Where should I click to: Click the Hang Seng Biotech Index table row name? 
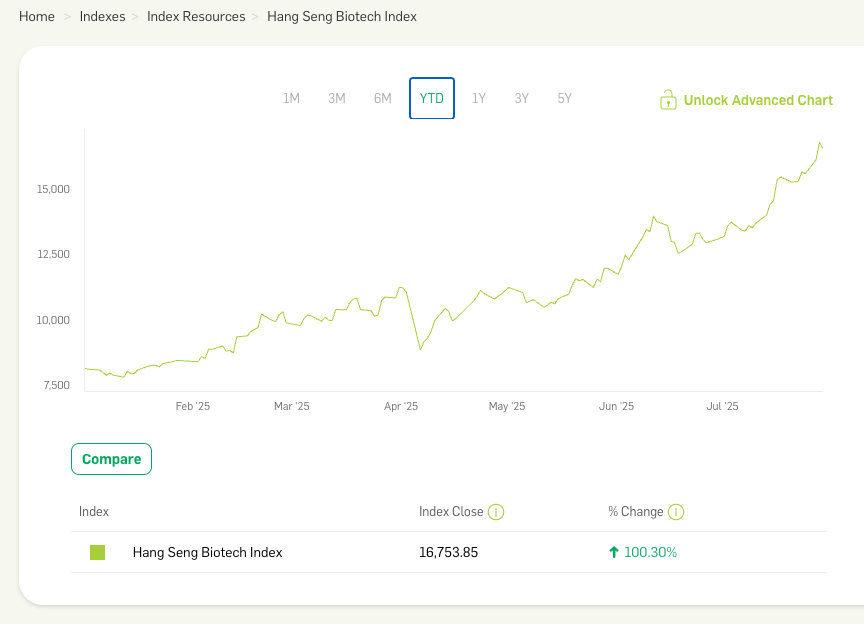pyautogui.click(x=208, y=552)
